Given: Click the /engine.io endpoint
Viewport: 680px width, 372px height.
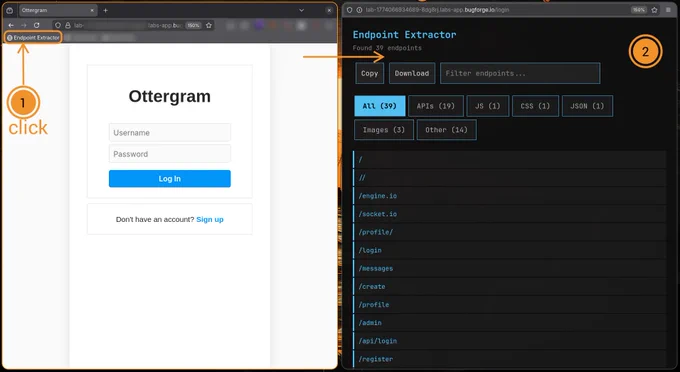Looking at the screenshot, I should pos(510,196).
